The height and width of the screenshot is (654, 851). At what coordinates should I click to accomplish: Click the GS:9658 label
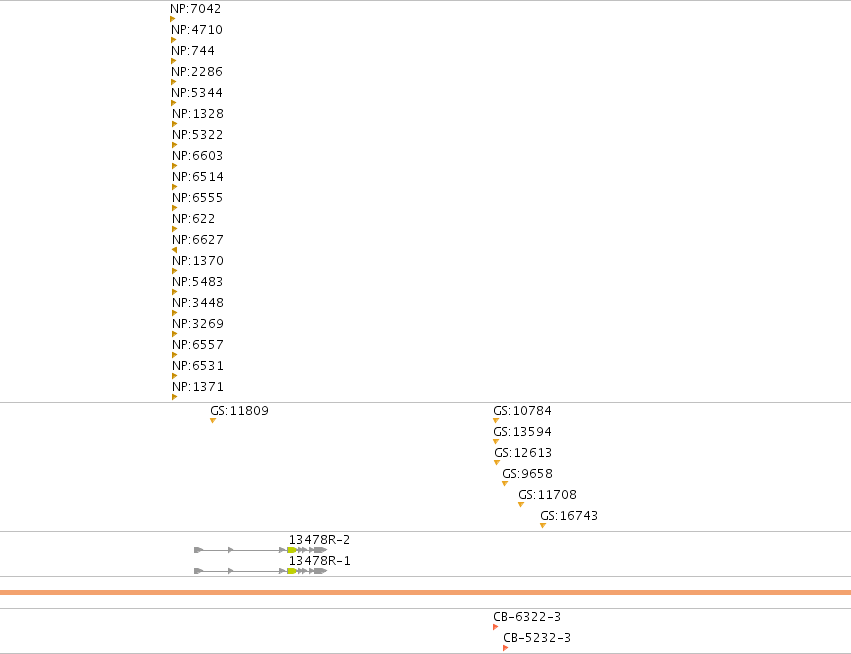coord(527,474)
